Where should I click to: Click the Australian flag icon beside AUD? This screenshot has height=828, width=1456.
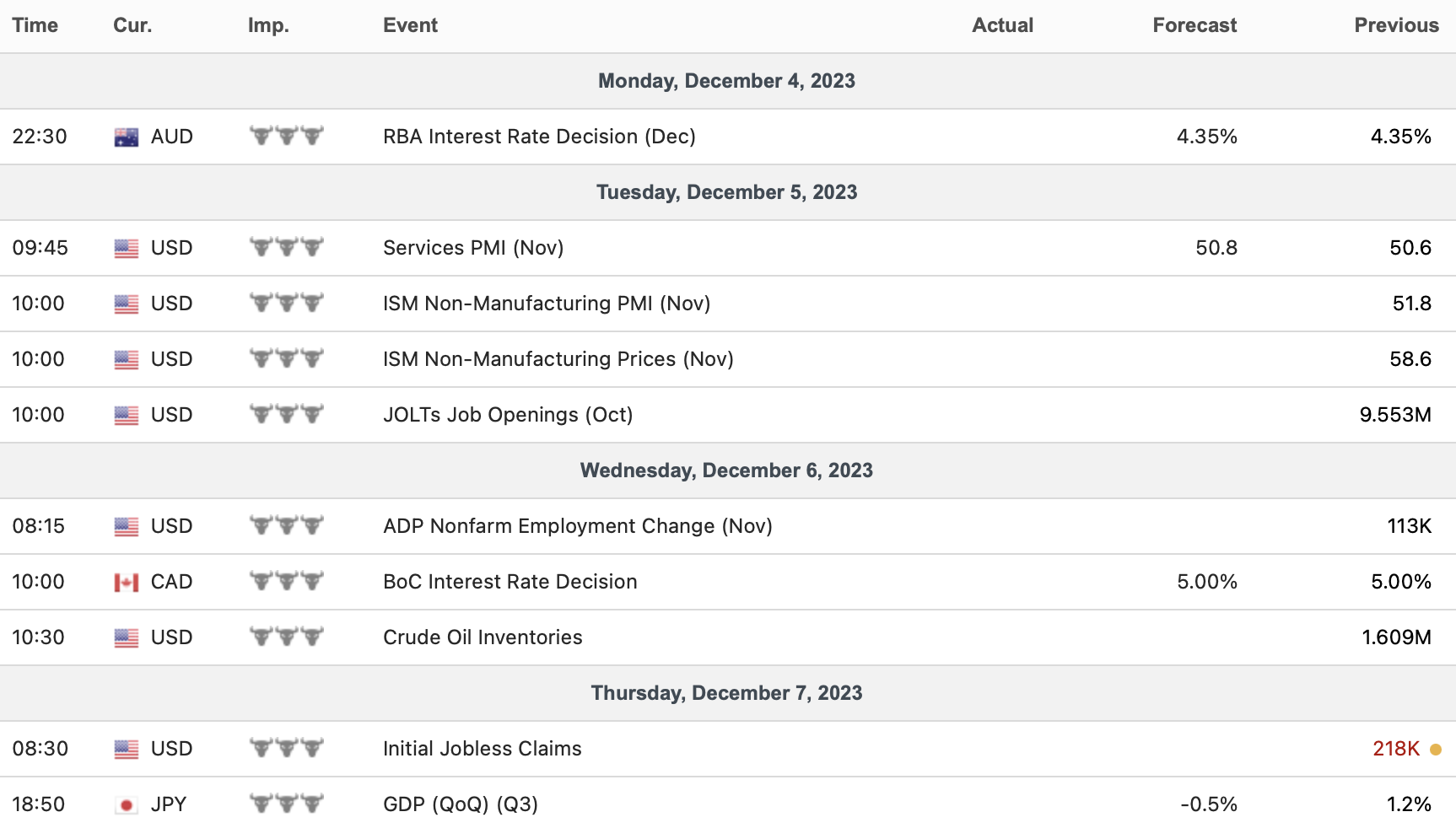pos(127,137)
